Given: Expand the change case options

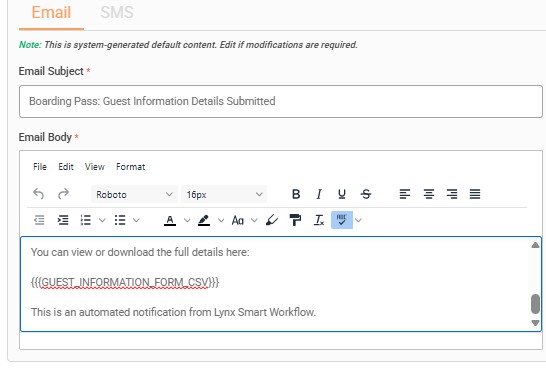Looking at the screenshot, I should [254, 220].
